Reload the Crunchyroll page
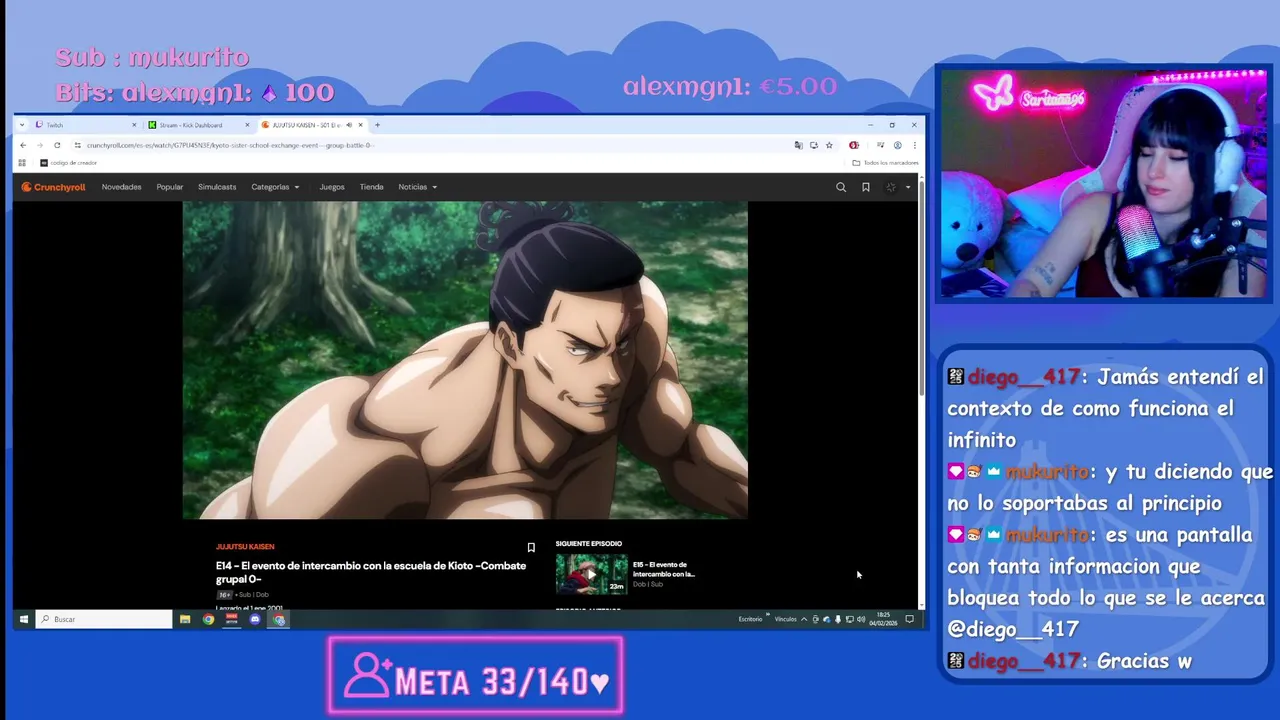Screen dimensions: 1280x720 click(x=57, y=145)
